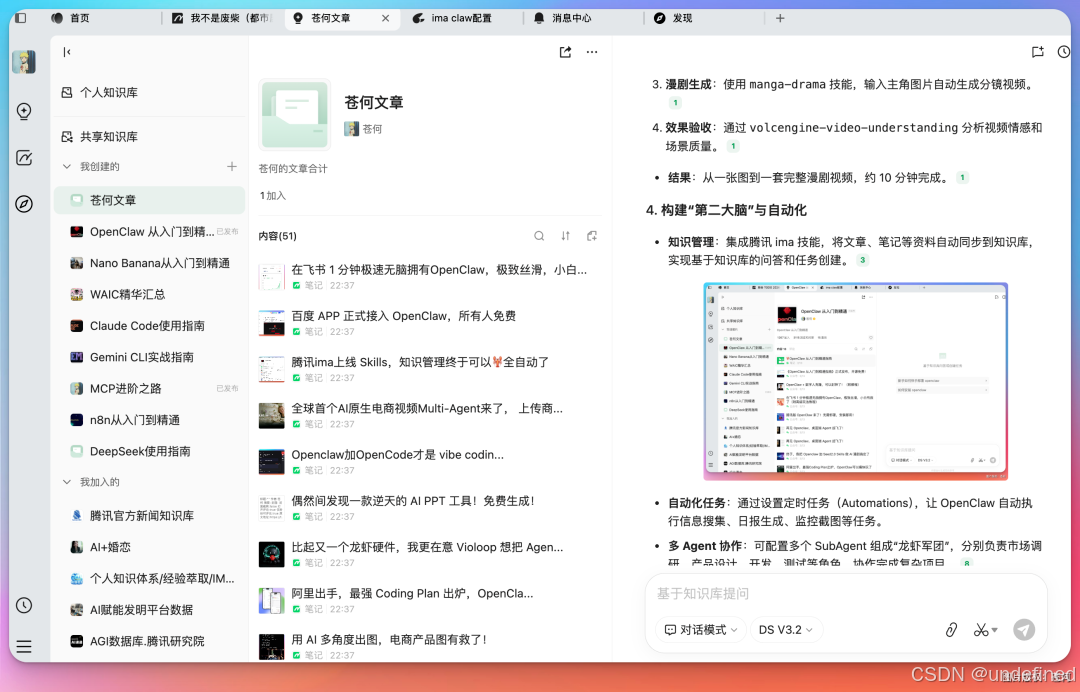Screen dimensions: 1080x692
Task: Open note 偶然间发现一款逆天的 AI PPT 工具
Action: 430,507
